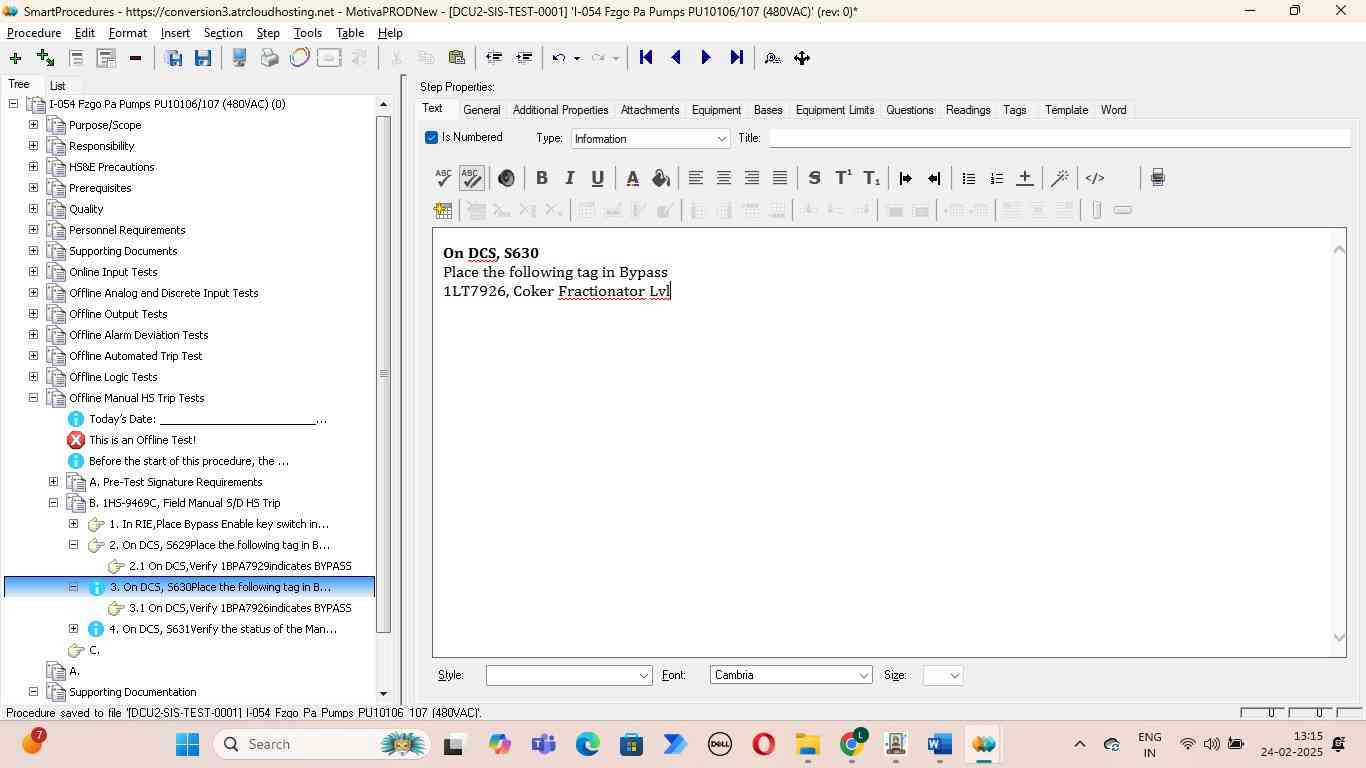Toggle spell check as you type
This screenshot has width=1366, height=768.
click(x=472, y=178)
